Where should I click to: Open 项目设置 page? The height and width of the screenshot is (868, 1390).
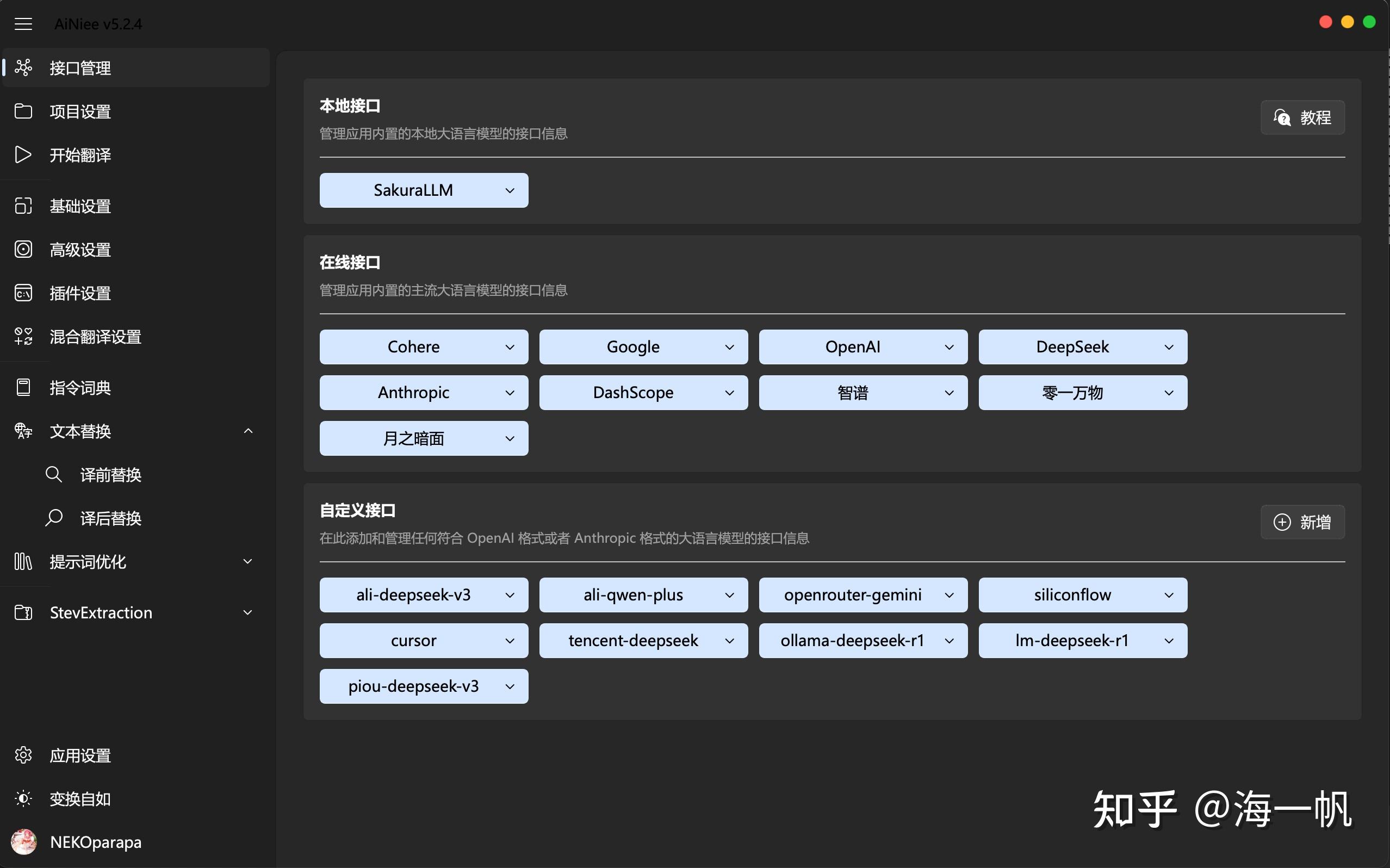[x=136, y=111]
